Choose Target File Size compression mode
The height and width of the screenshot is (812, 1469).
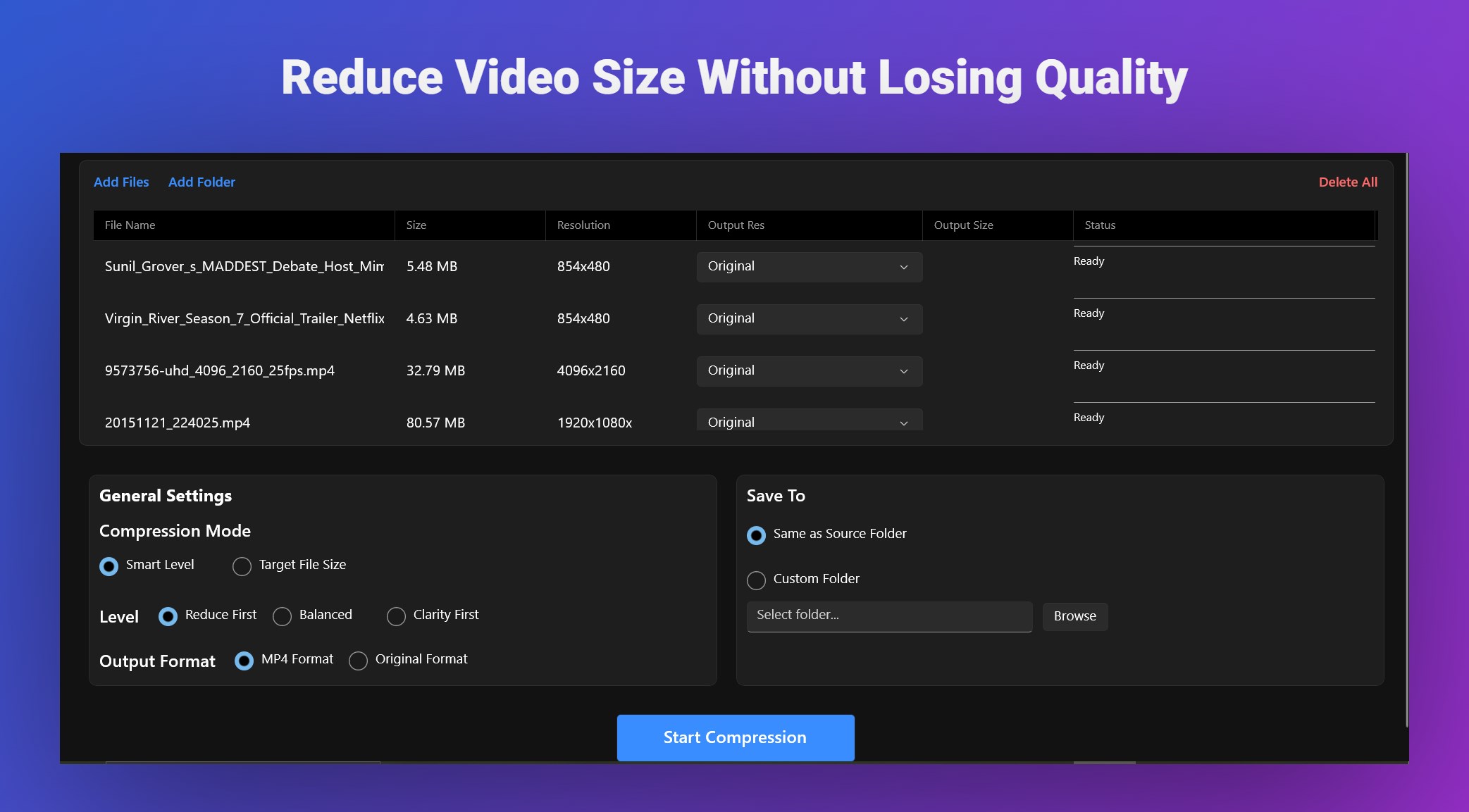pos(242,566)
